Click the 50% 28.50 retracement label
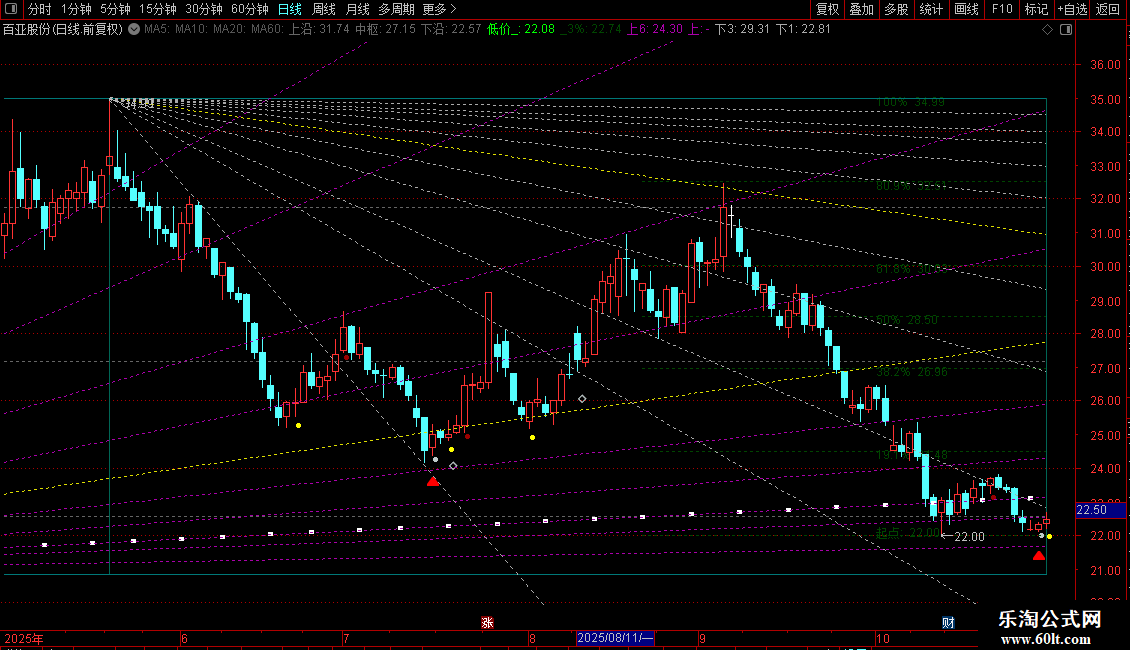Viewport: 1130px width, 650px height. tap(907, 320)
